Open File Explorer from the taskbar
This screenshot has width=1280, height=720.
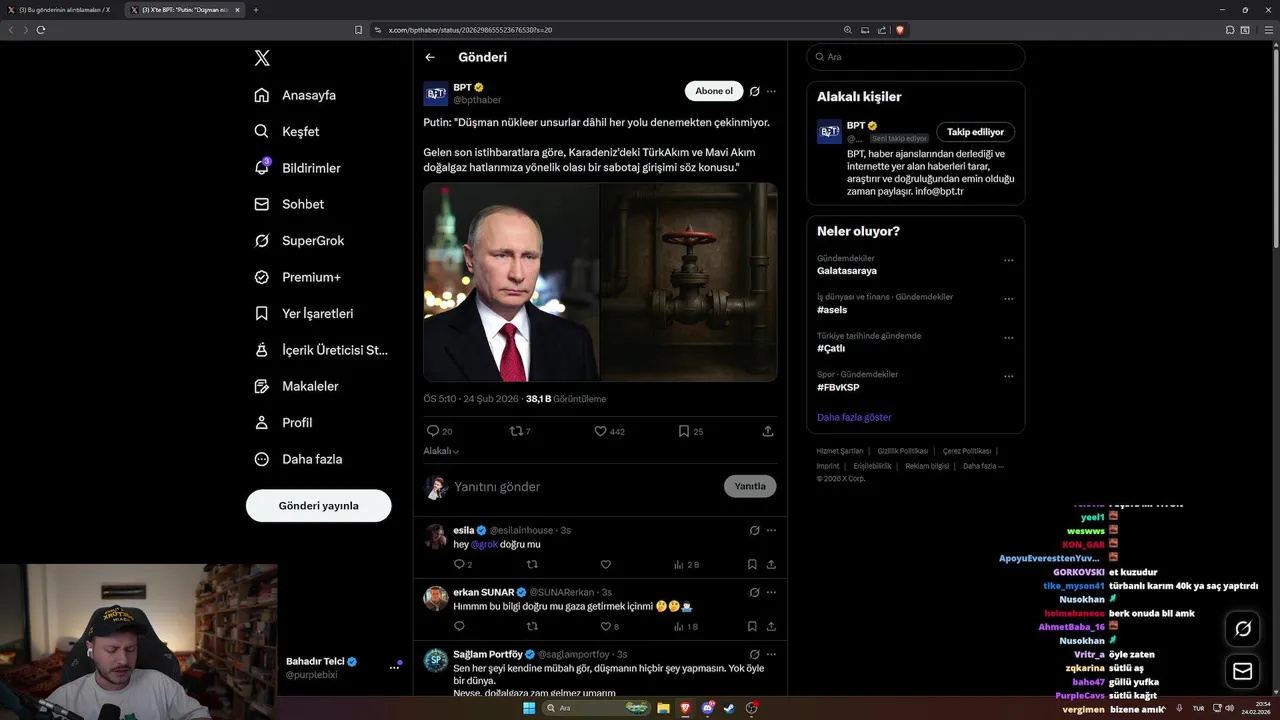click(x=663, y=708)
